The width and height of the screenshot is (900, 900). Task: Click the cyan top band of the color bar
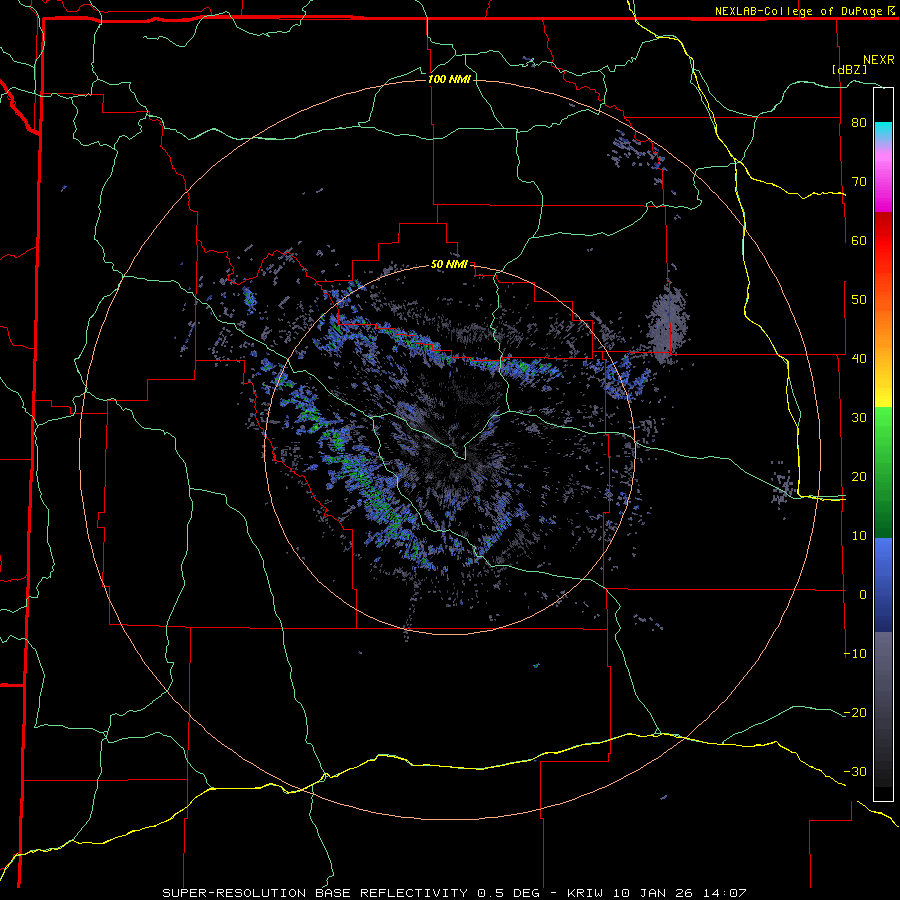[883, 129]
